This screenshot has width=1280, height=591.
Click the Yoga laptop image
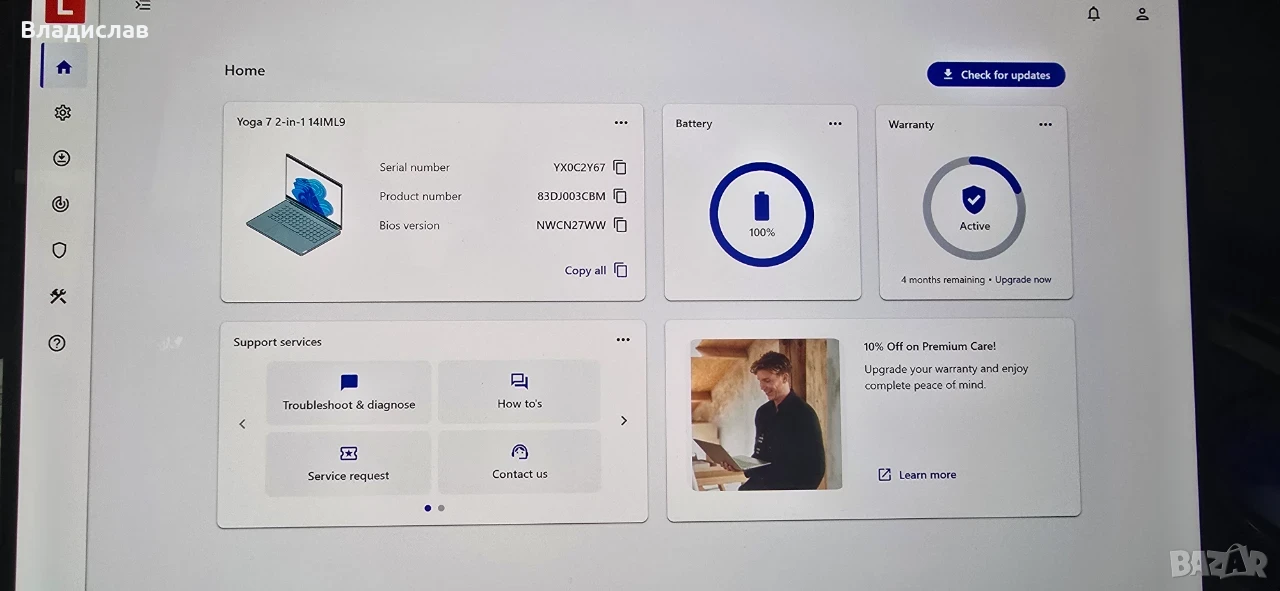(295, 204)
